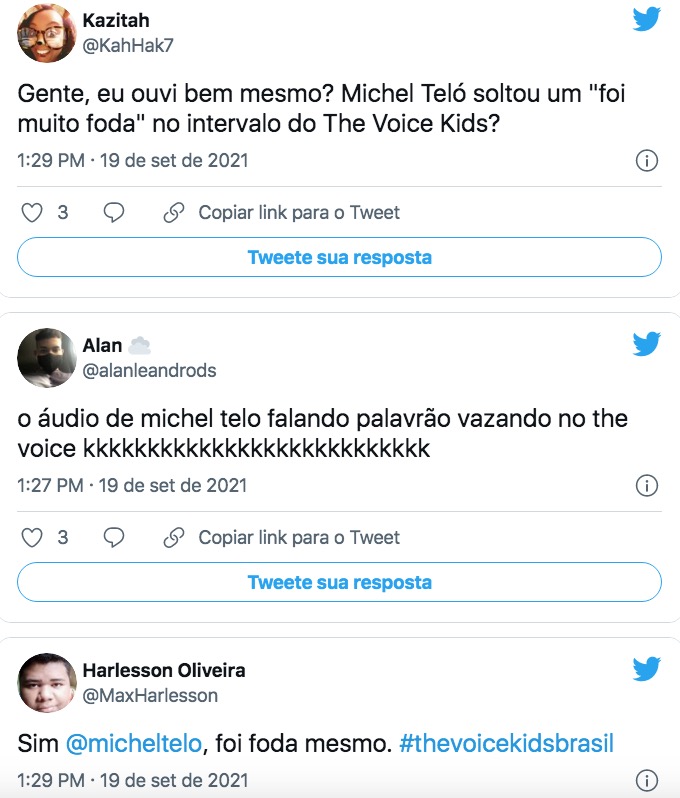Copy link for Kazitah's tweet
Image resolution: width=680 pixels, height=798 pixels.
[x=282, y=213]
